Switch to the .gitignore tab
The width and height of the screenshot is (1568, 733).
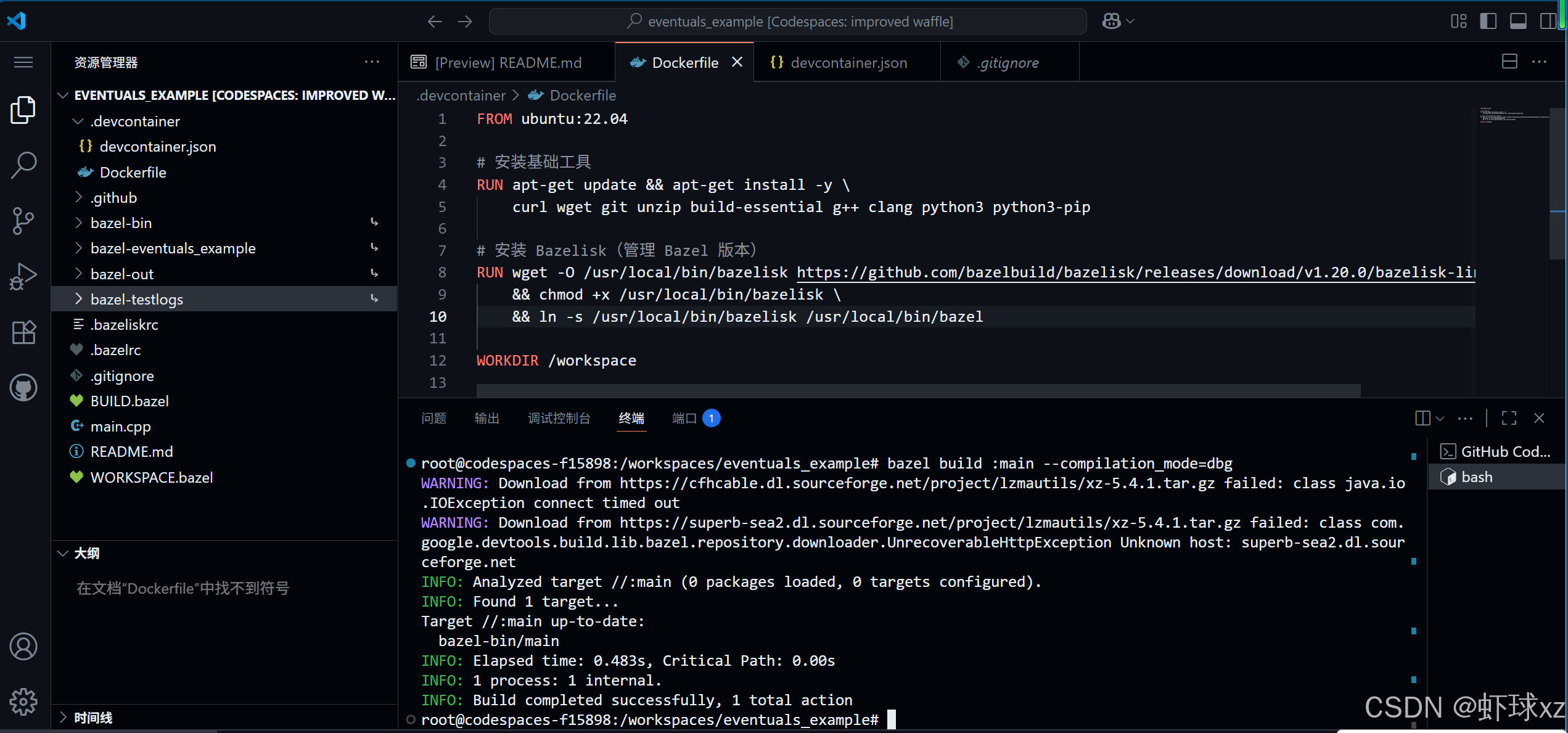(1009, 62)
